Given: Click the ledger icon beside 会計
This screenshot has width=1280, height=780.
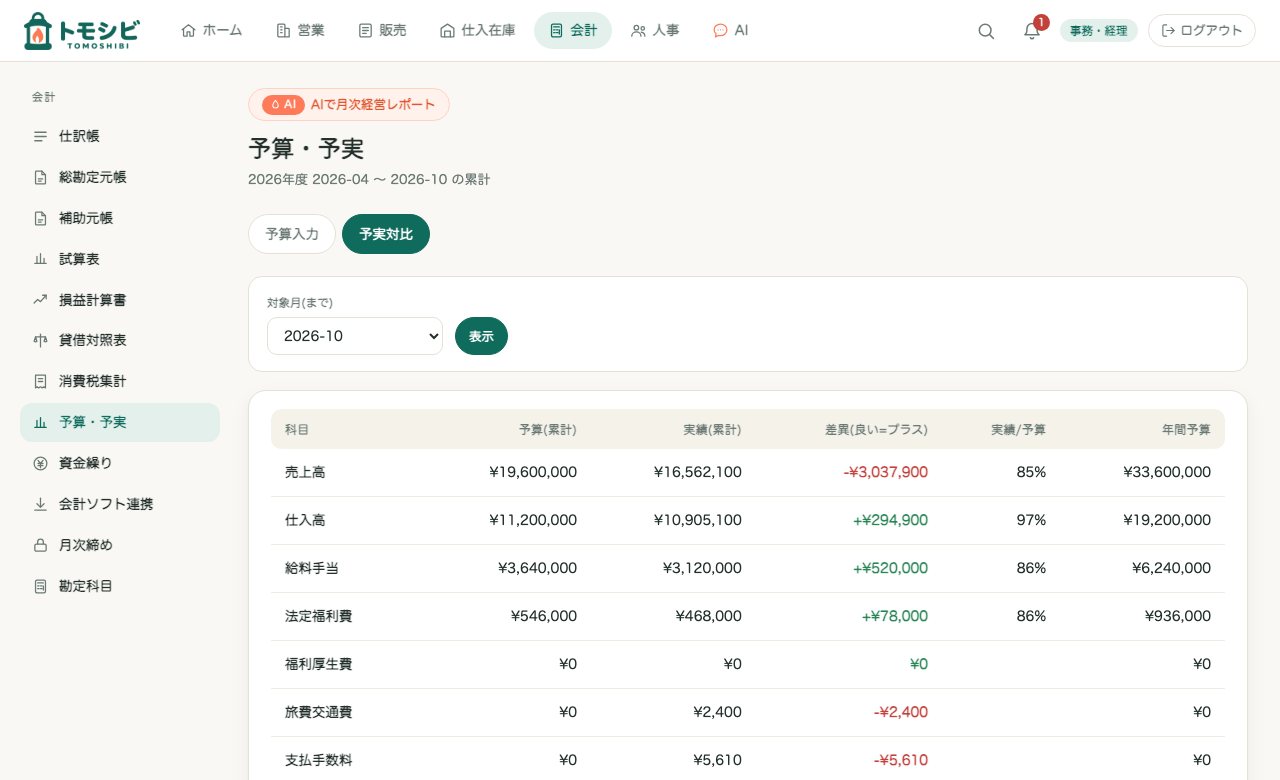Looking at the screenshot, I should tap(556, 30).
